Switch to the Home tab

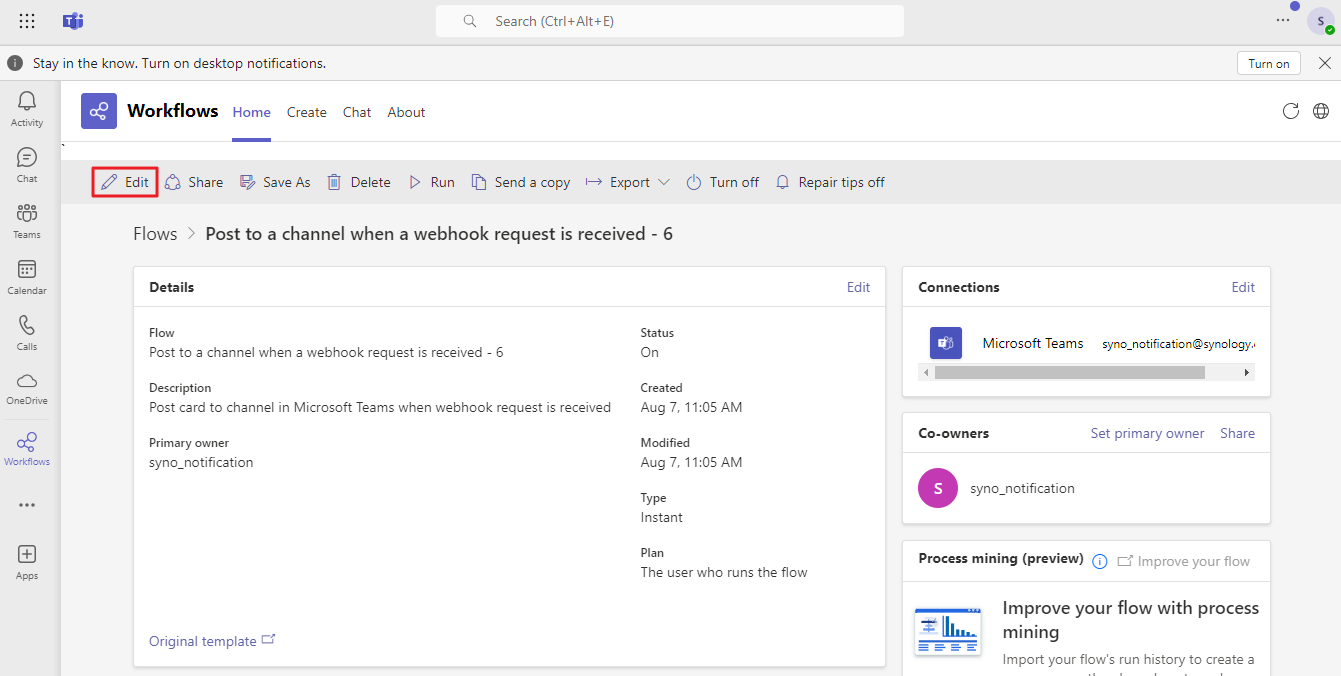pyautogui.click(x=252, y=112)
